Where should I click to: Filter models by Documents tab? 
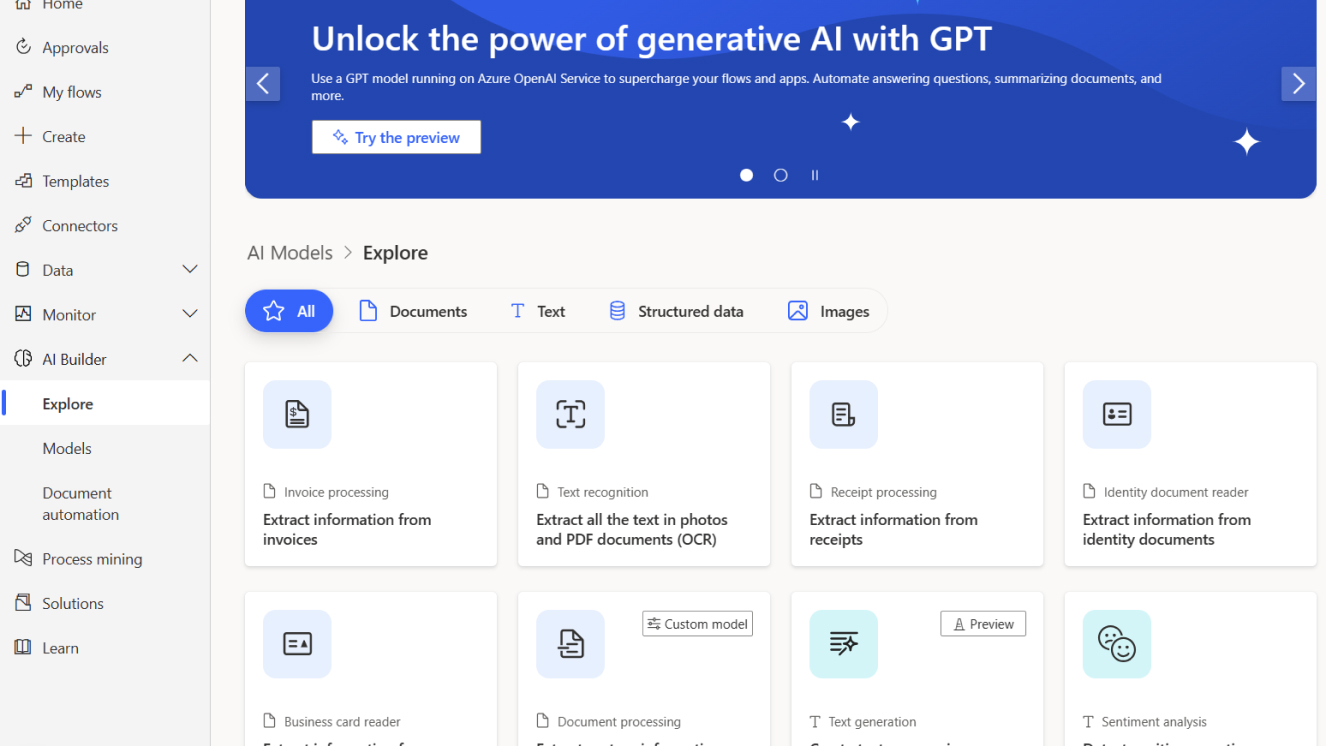pyautogui.click(x=413, y=312)
